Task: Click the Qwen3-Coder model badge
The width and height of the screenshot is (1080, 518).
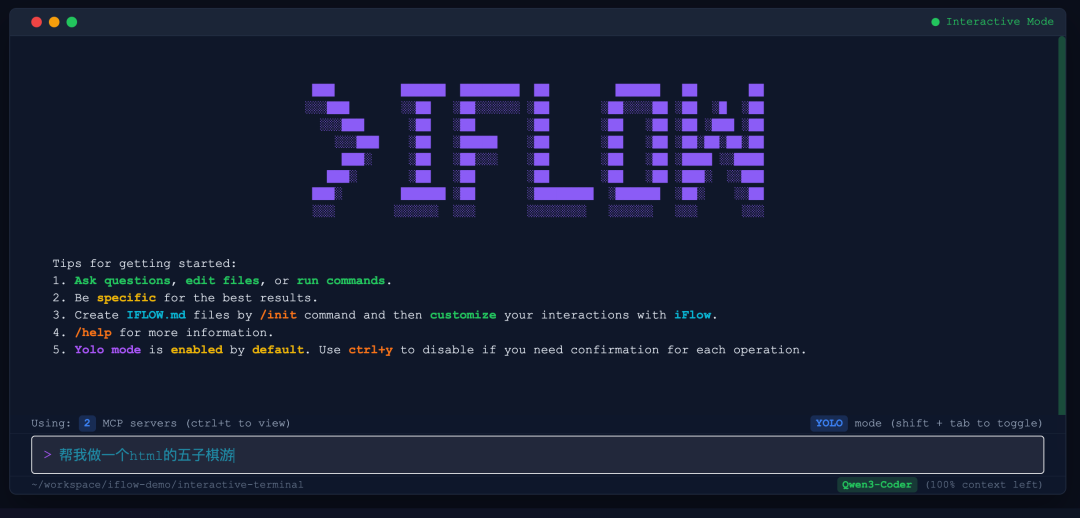Action: coord(877,485)
